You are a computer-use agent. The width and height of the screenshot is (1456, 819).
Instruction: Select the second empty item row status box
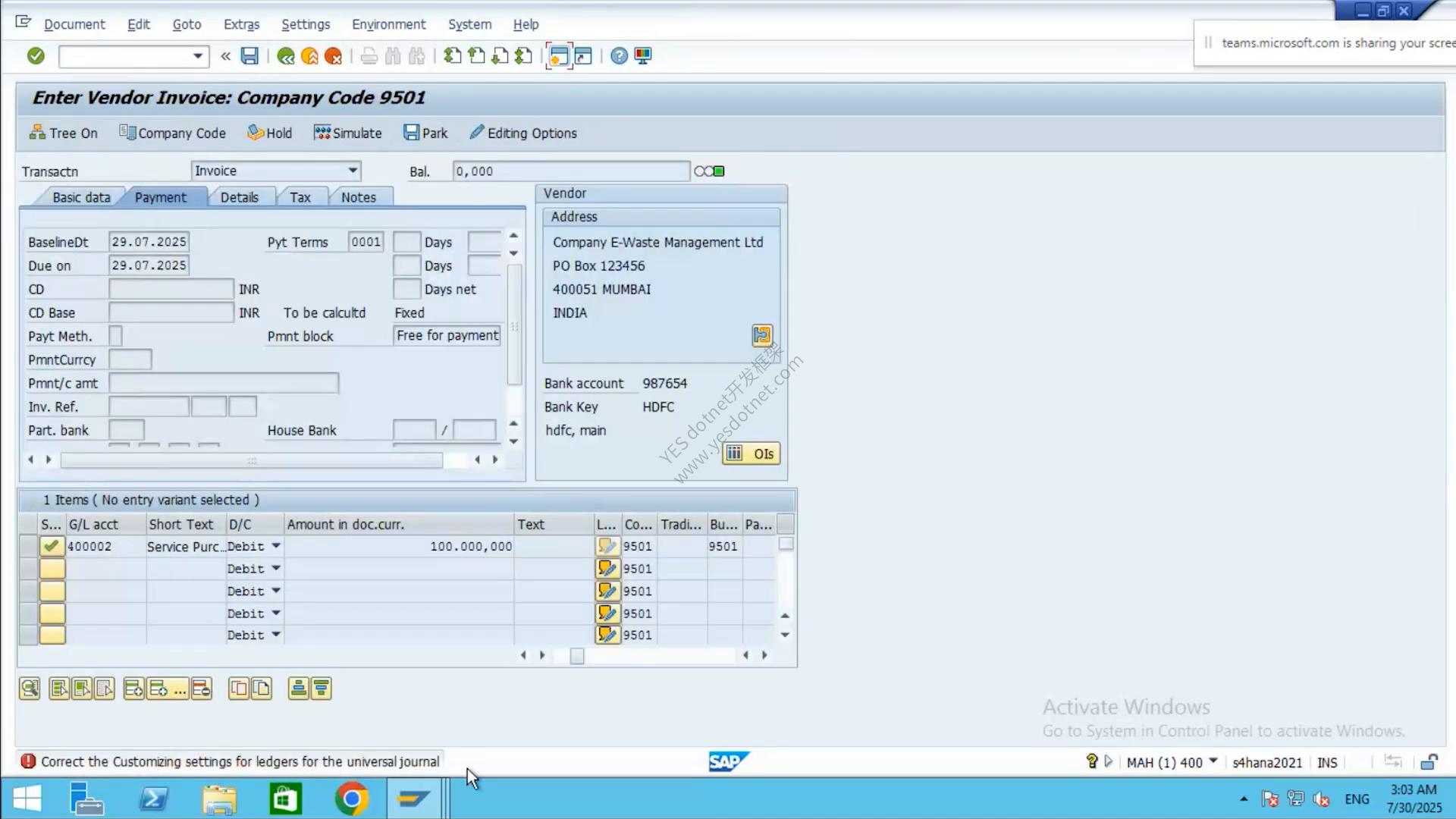pos(52,591)
